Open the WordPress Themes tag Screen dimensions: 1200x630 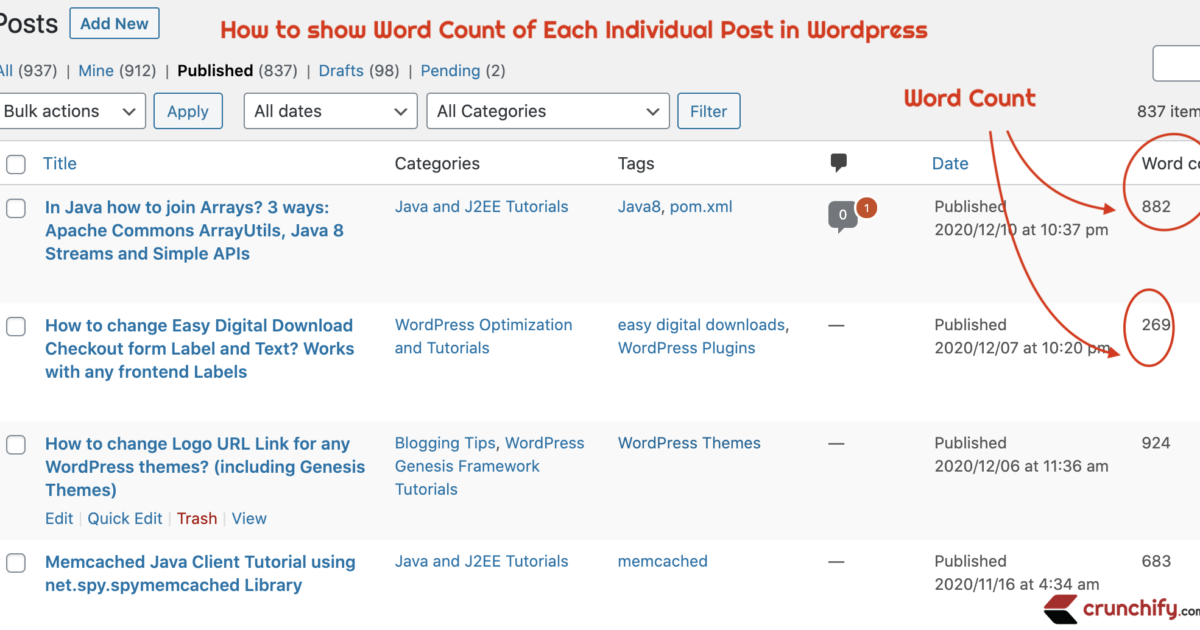click(689, 443)
